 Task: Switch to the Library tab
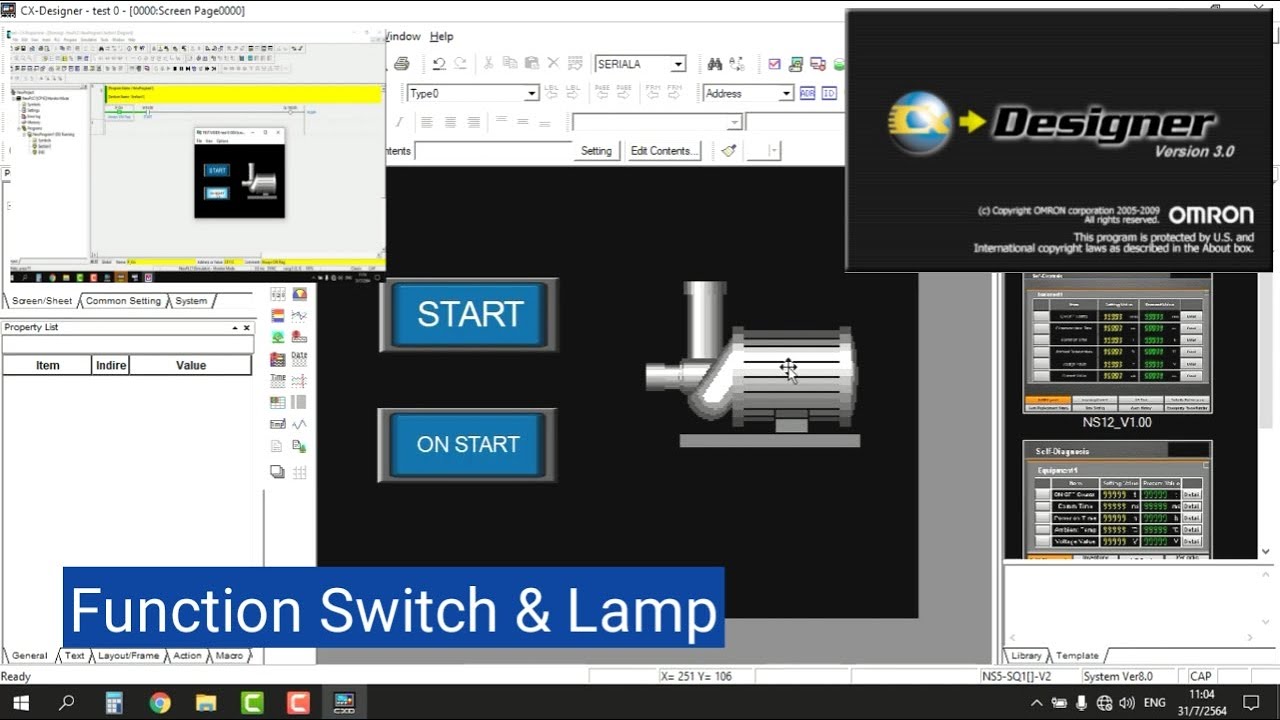(x=1026, y=656)
